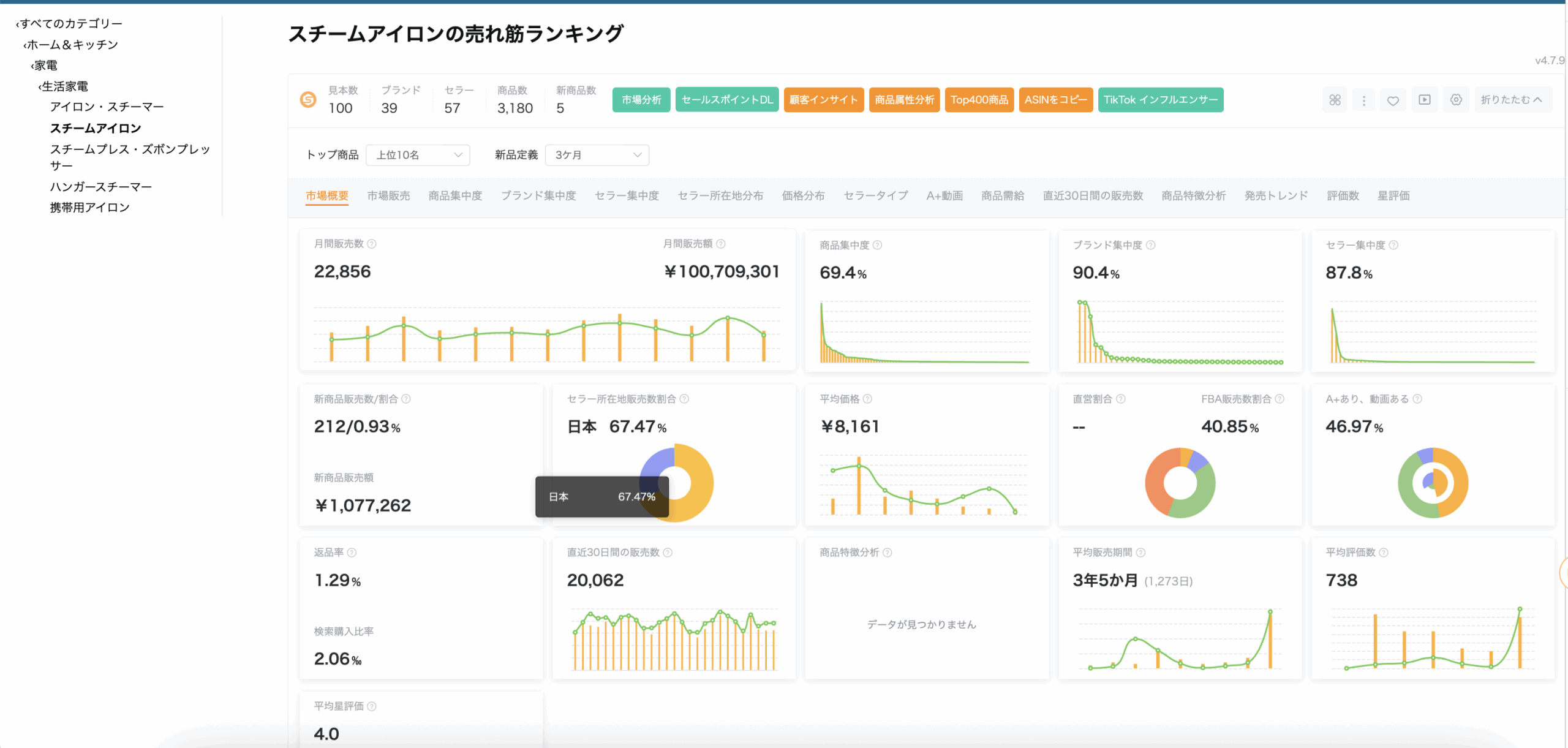Click the four-leaf grid icon in toolbar
This screenshot has height=748, width=1568.
(1335, 100)
